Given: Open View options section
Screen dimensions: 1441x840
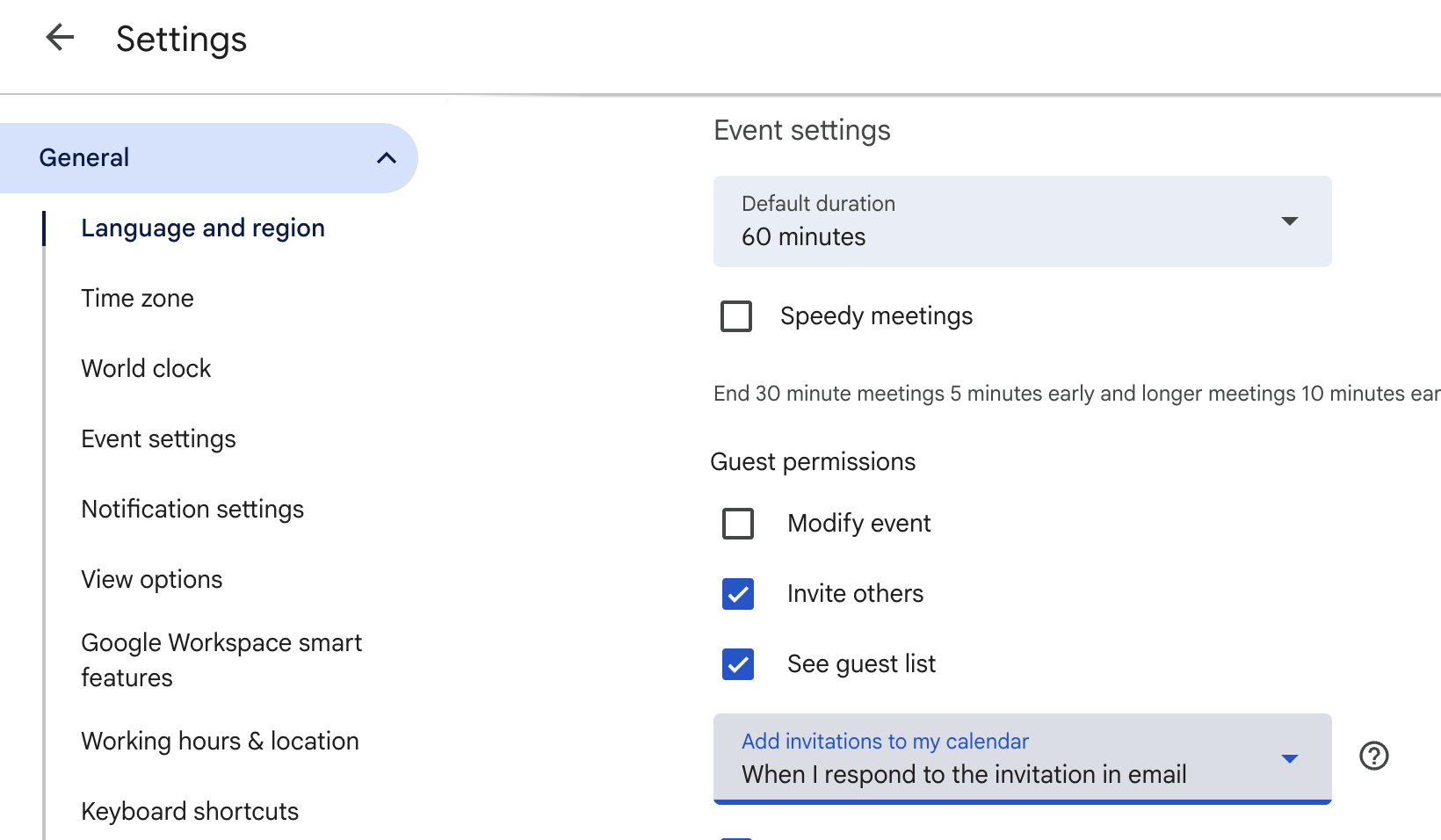Looking at the screenshot, I should (x=151, y=580).
